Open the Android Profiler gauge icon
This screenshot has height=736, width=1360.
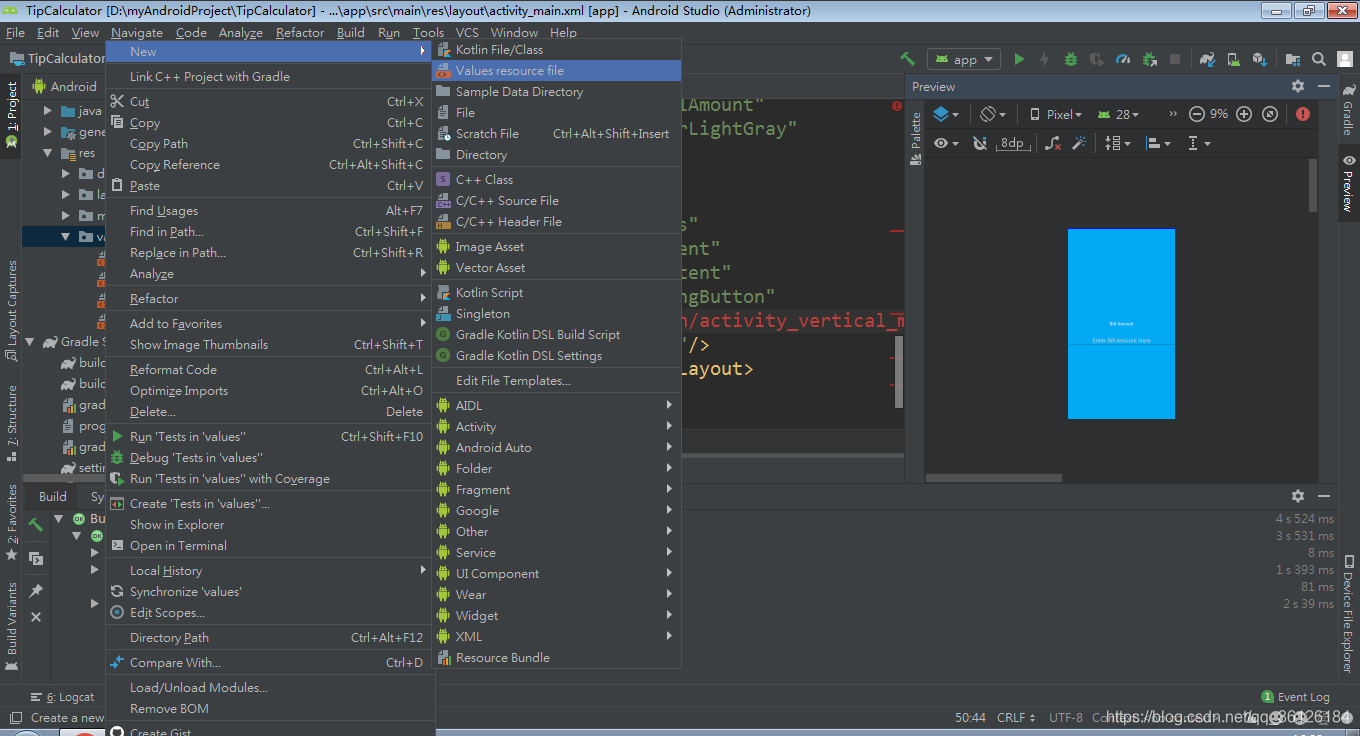(1123, 59)
